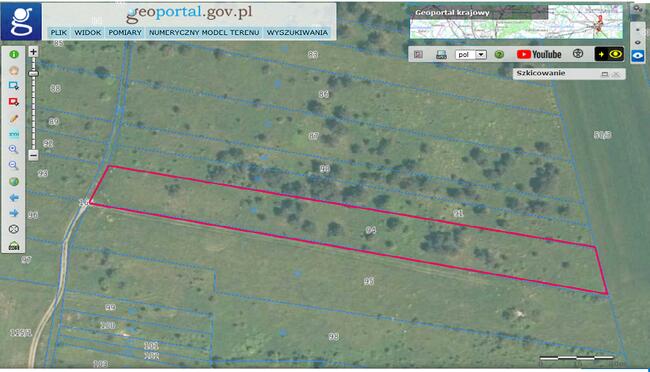Click the plus button on zoom slider

tap(33, 52)
